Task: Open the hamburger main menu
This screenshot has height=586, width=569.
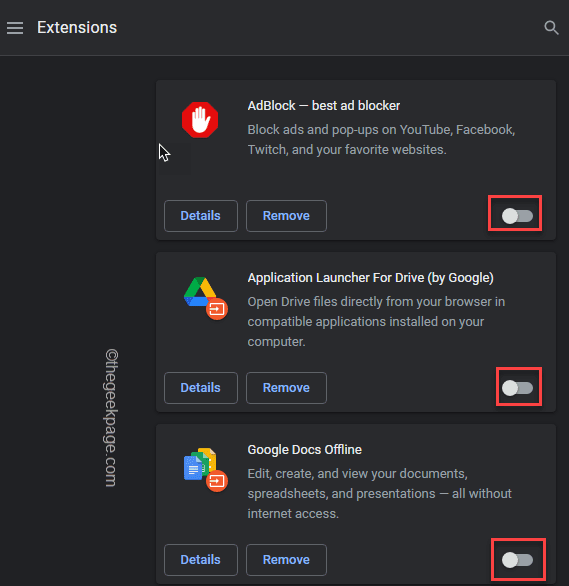Action: pyautogui.click(x=15, y=28)
